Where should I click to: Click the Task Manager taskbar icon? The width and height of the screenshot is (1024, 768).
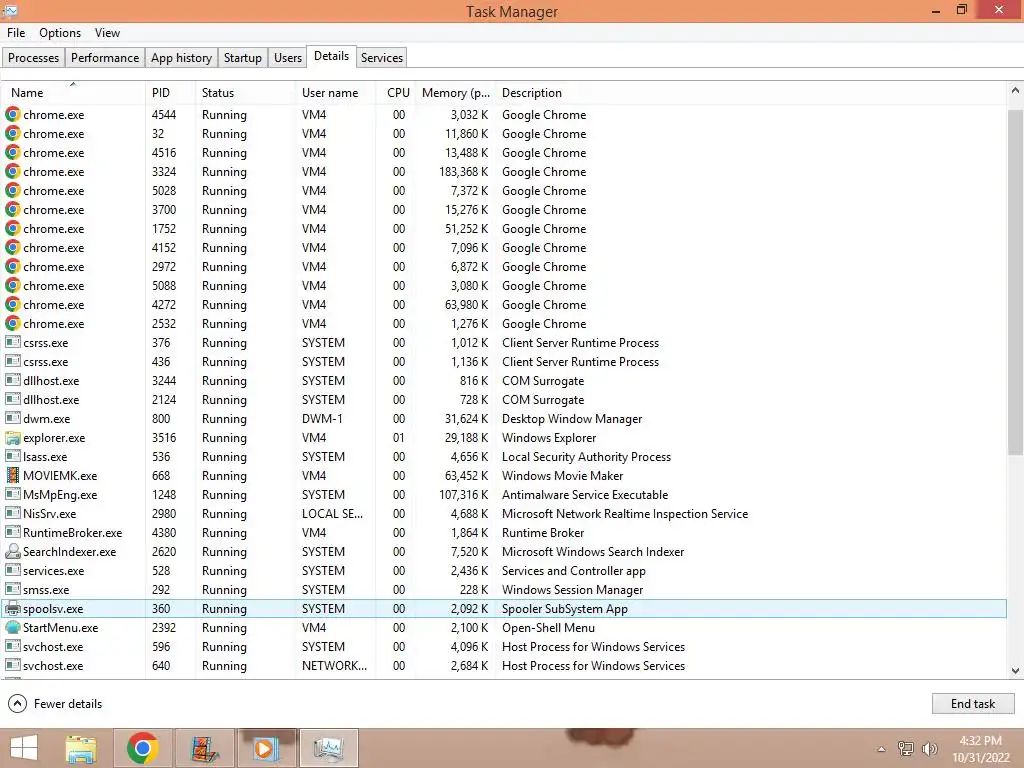tap(328, 748)
